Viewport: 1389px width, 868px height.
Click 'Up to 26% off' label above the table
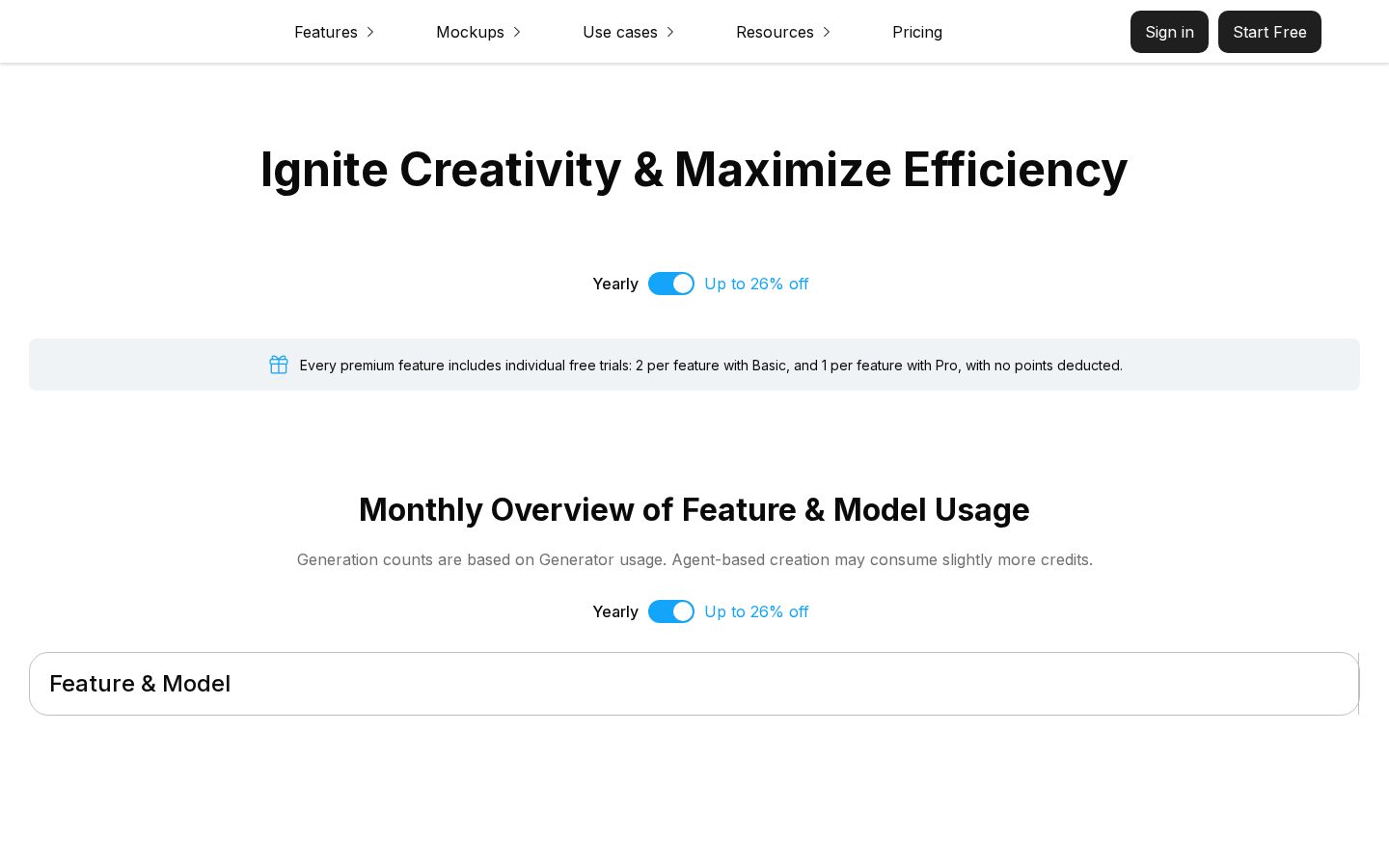pyautogui.click(x=756, y=611)
